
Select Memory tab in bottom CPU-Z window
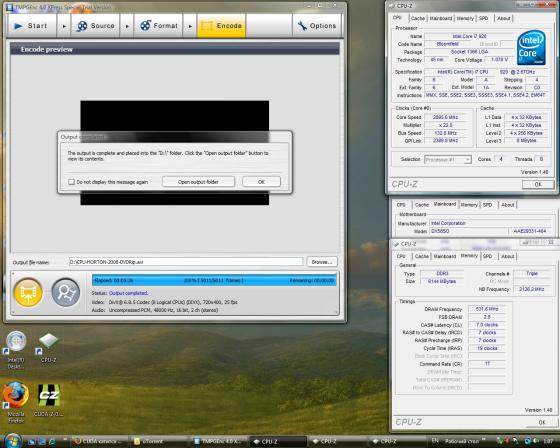point(469,255)
